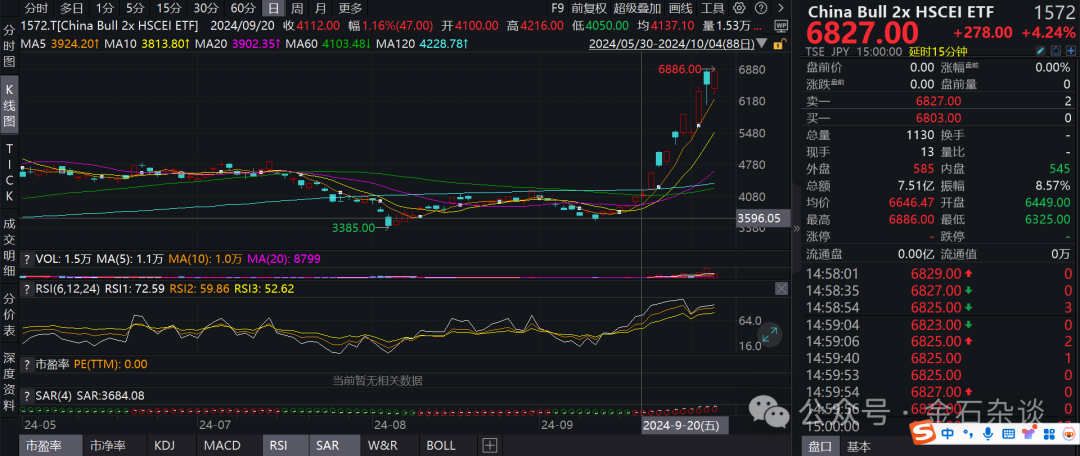Switch to the 基本 tab
This screenshot has width=1080, height=456.
(x=859, y=446)
